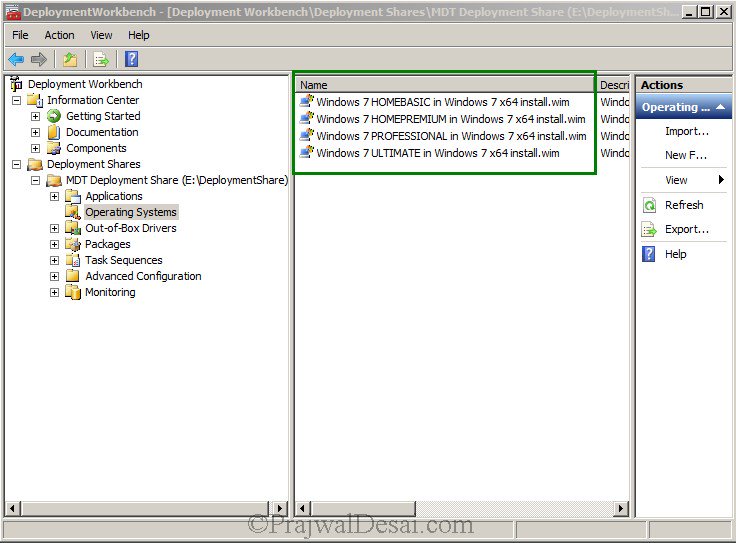Expand the Packages node
The height and width of the screenshot is (543, 736).
point(54,244)
